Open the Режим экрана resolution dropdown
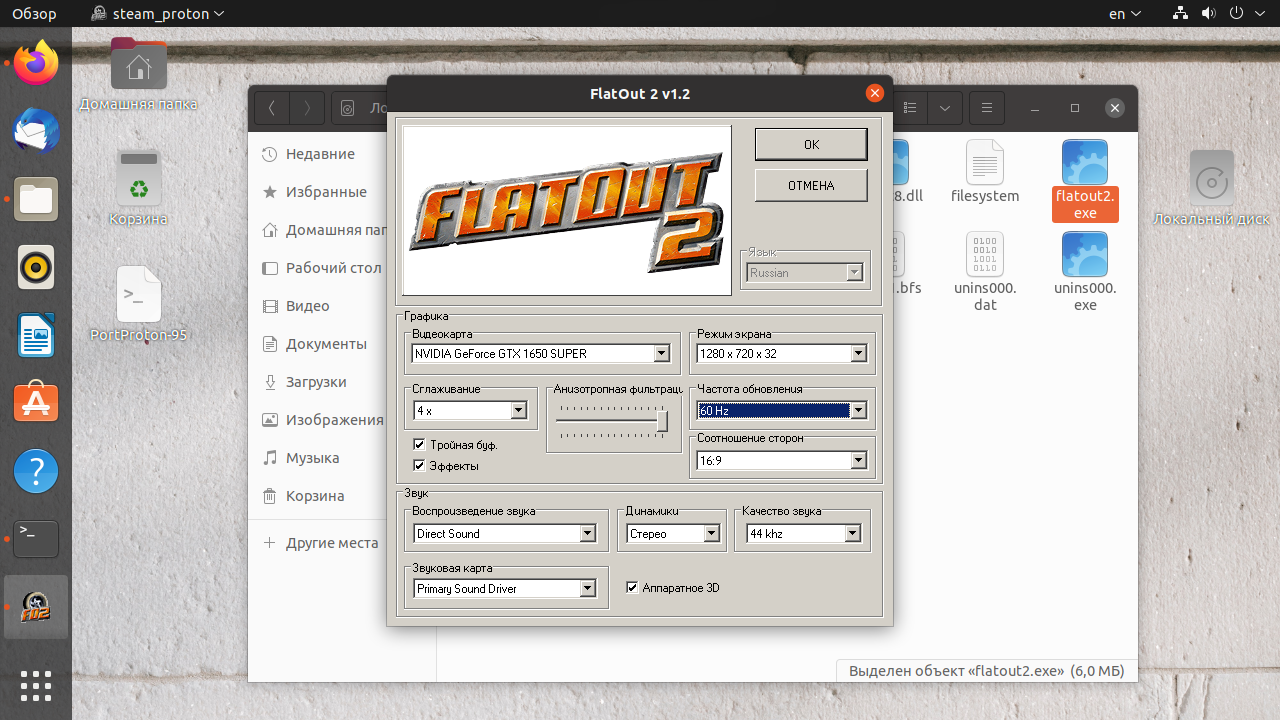Viewport: 1280px width, 720px height. pyautogui.click(x=858, y=353)
